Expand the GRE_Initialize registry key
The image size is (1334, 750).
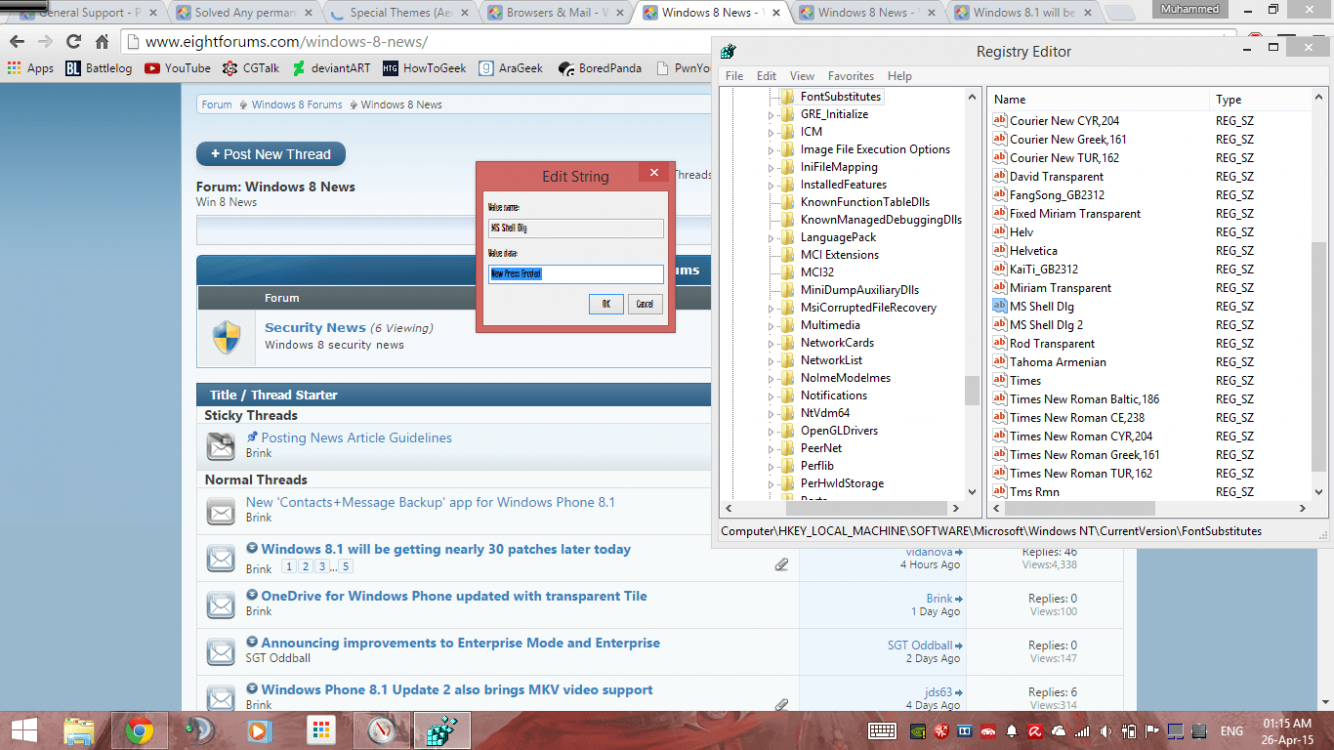(x=771, y=115)
